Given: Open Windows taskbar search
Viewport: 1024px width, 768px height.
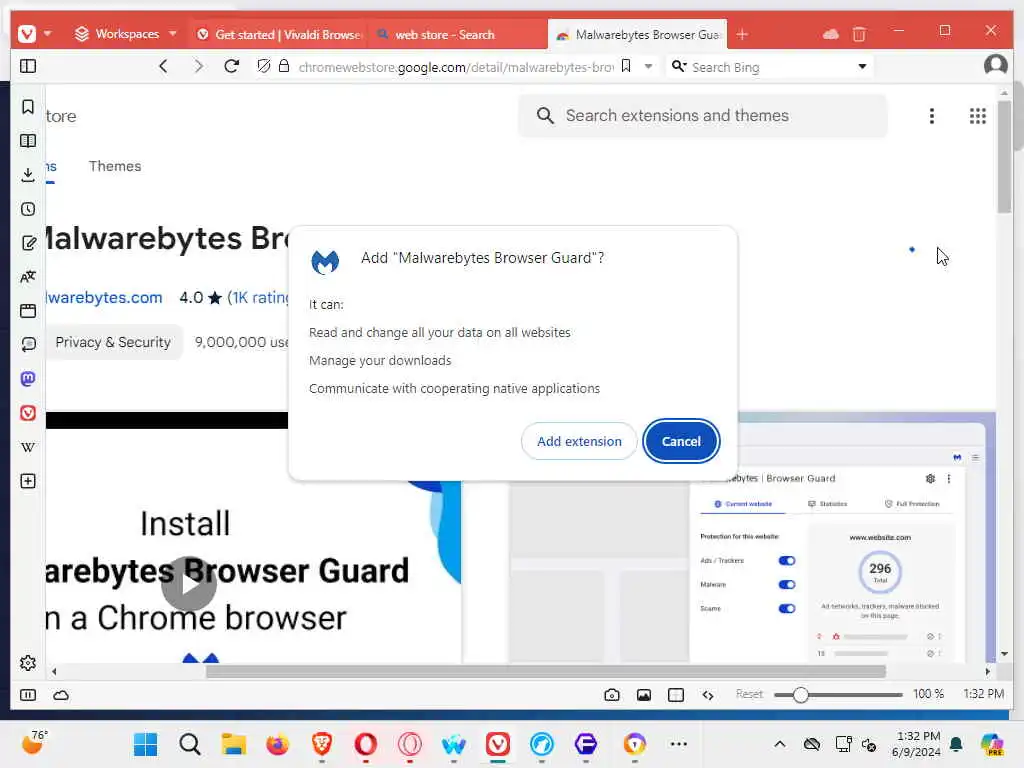Looking at the screenshot, I should point(189,744).
